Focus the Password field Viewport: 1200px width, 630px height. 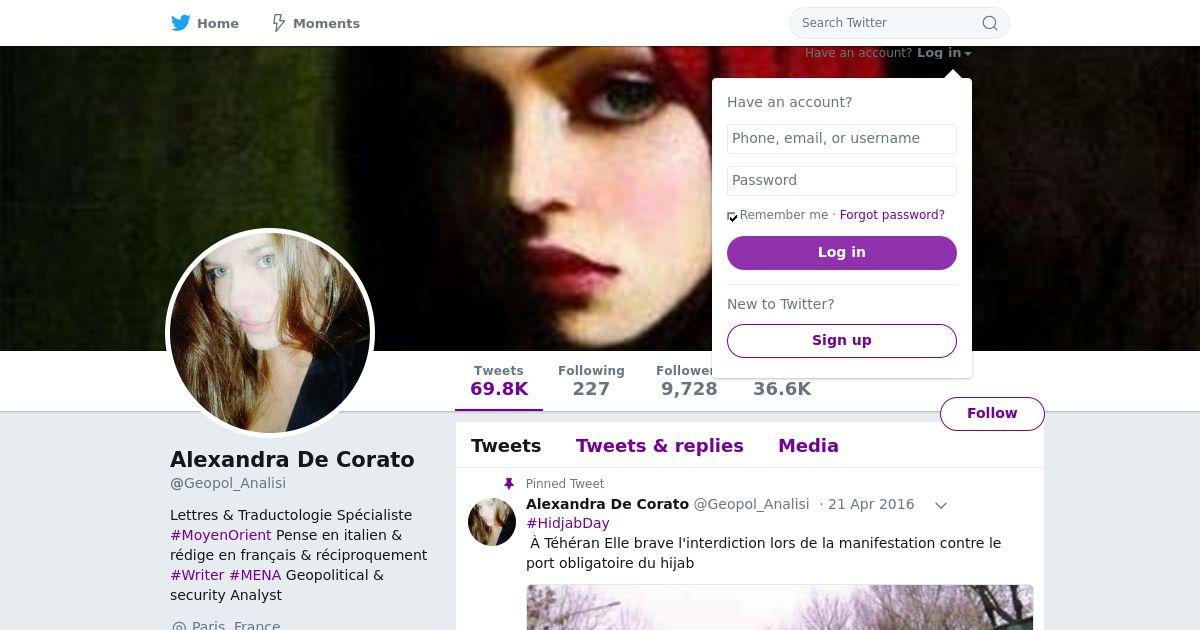coord(842,181)
